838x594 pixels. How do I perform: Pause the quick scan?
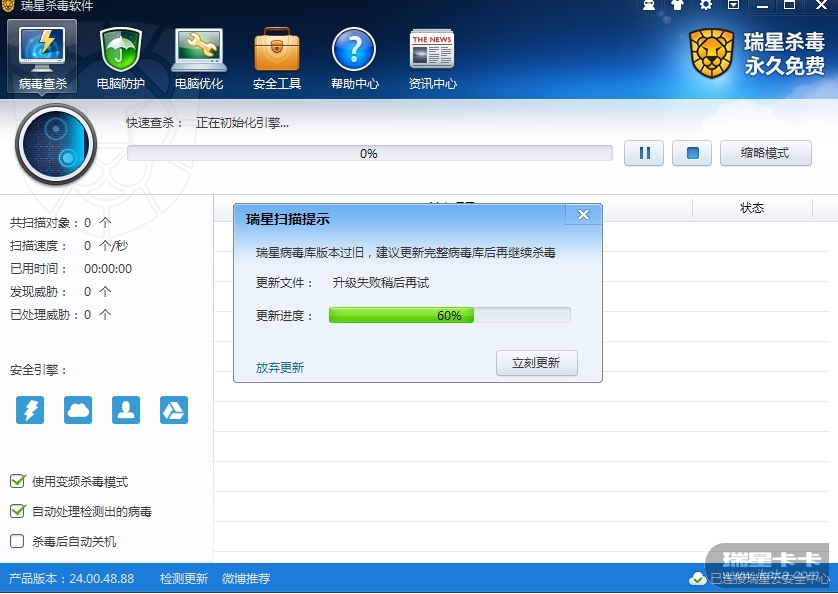coord(644,153)
